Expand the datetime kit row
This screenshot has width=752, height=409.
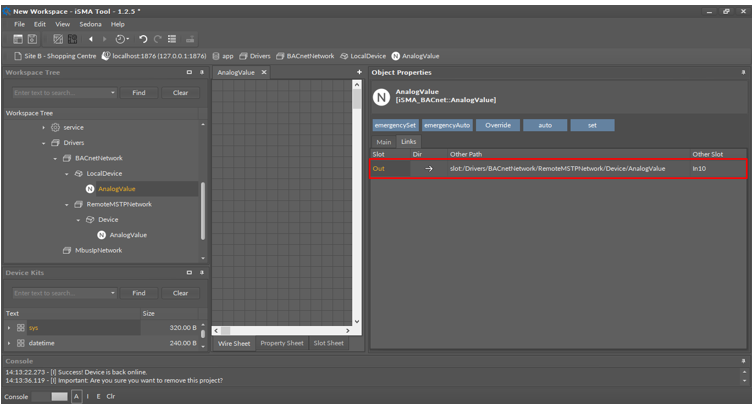[9, 343]
